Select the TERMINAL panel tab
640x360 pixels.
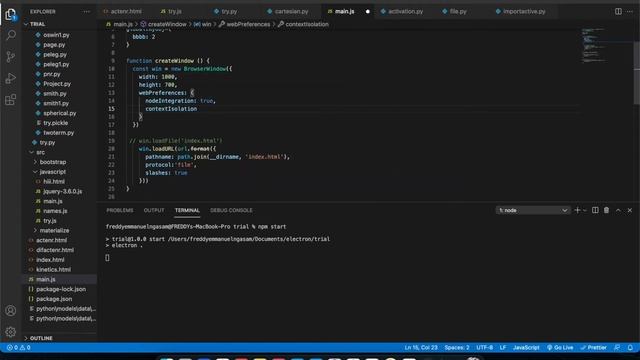[187, 210]
